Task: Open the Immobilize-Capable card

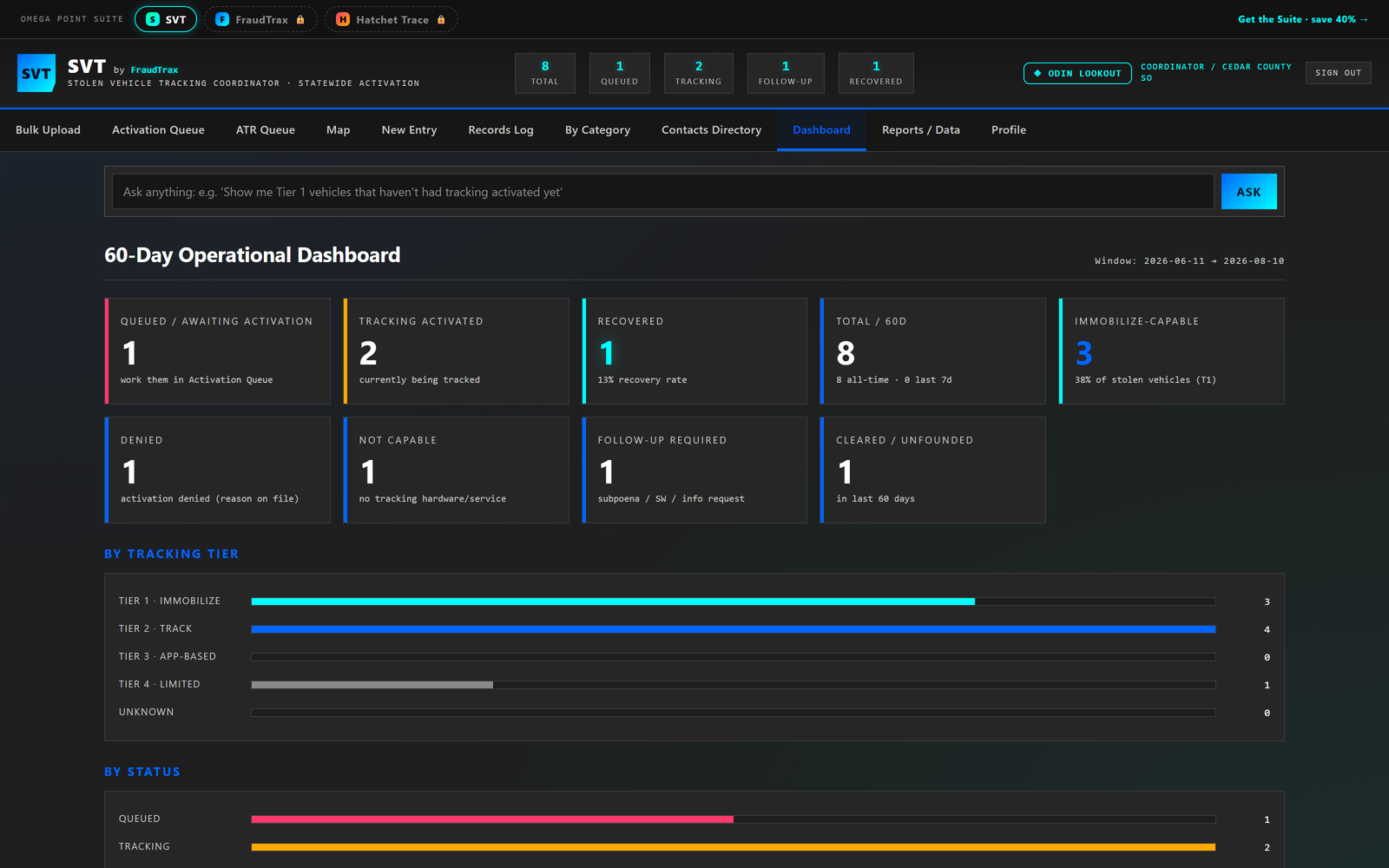Action: 1172,351
